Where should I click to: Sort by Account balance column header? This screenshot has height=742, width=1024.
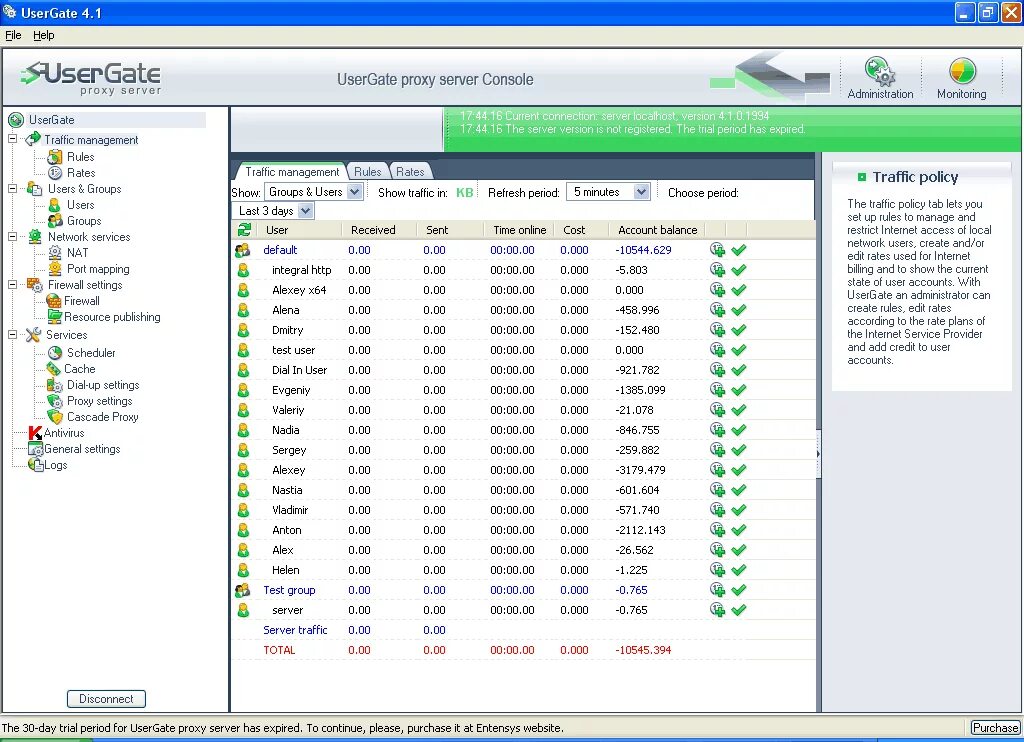tap(658, 230)
